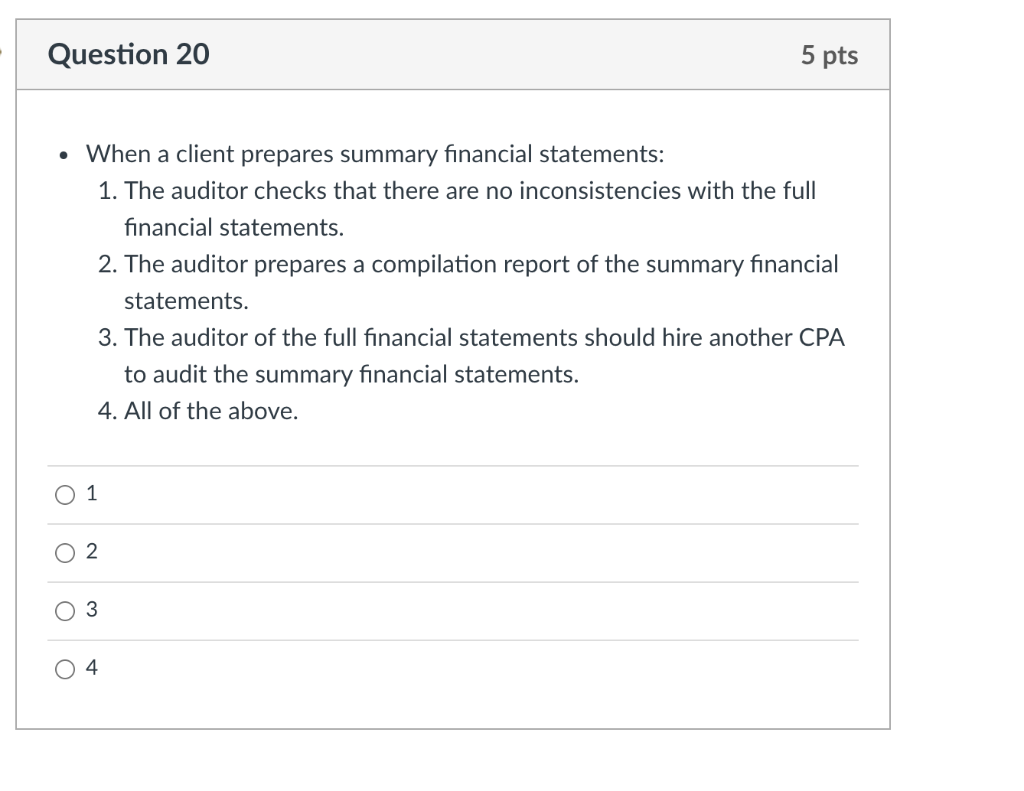1024x791 pixels.
Task: Click the answer option labeled 4
Action: tap(92, 668)
